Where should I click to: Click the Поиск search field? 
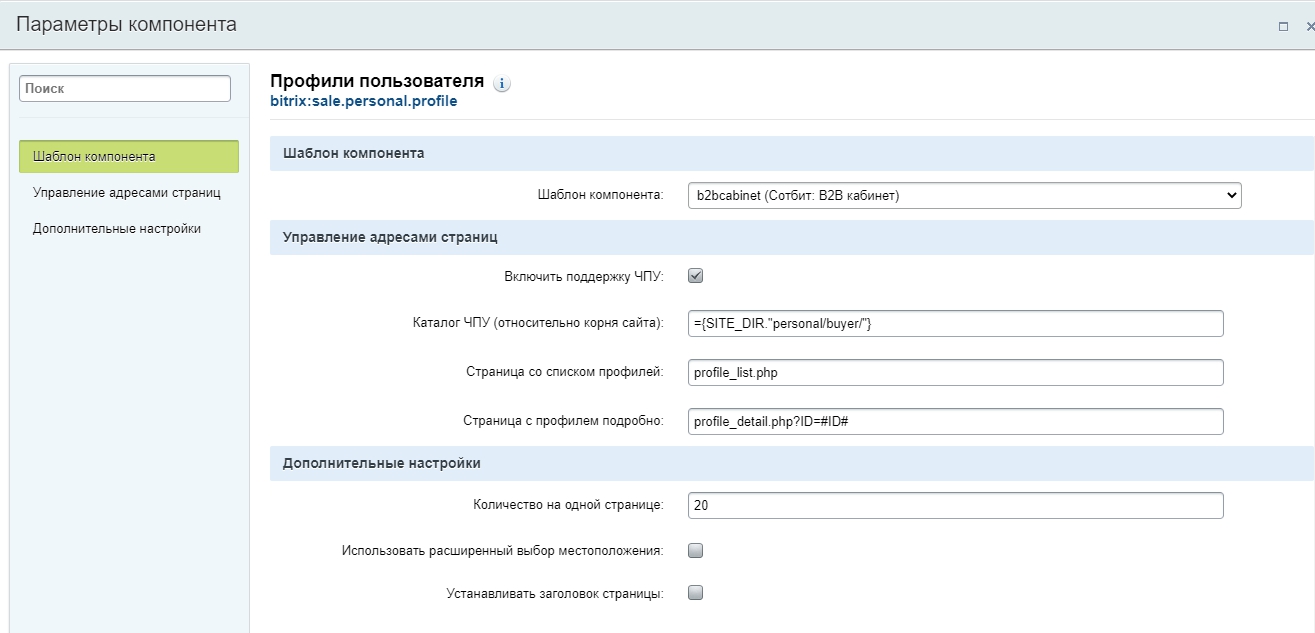click(x=125, y=88)
